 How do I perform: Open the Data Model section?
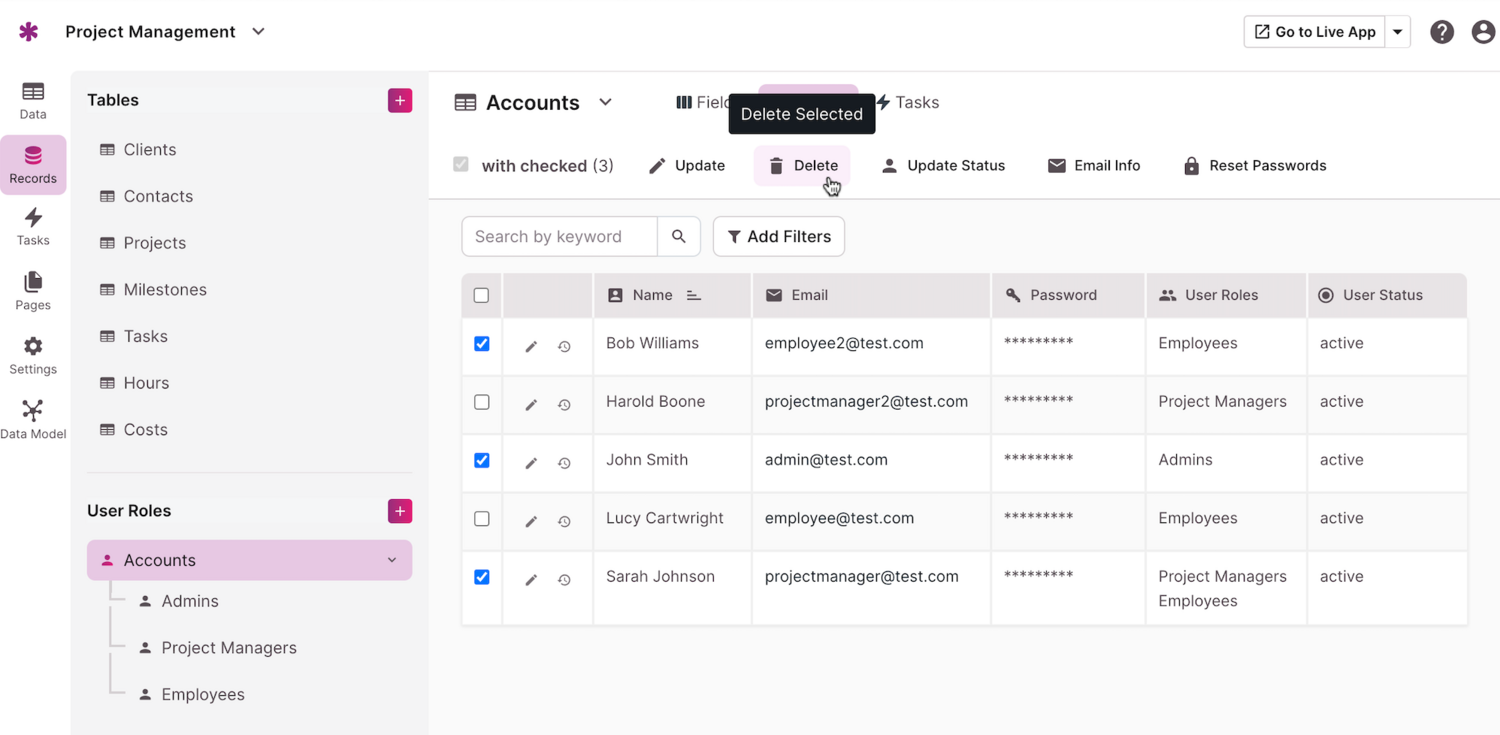(33, 415)
